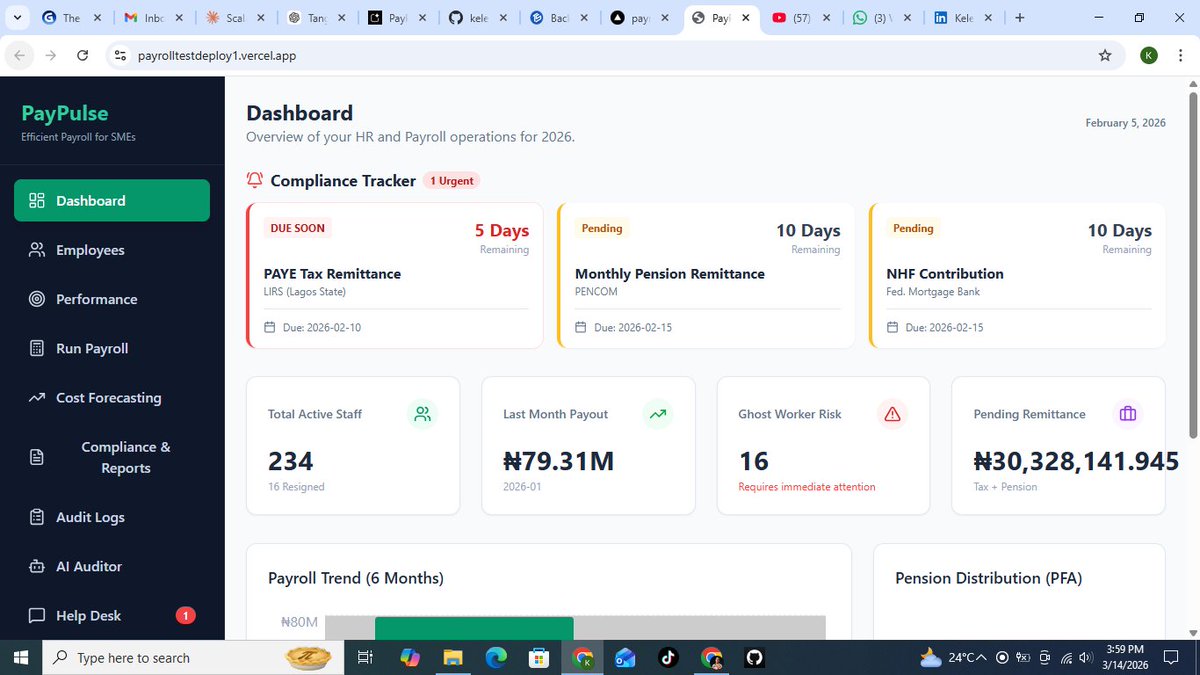Open the Performance section
The width and height of the screenshot is (1200, 675).
112,299
